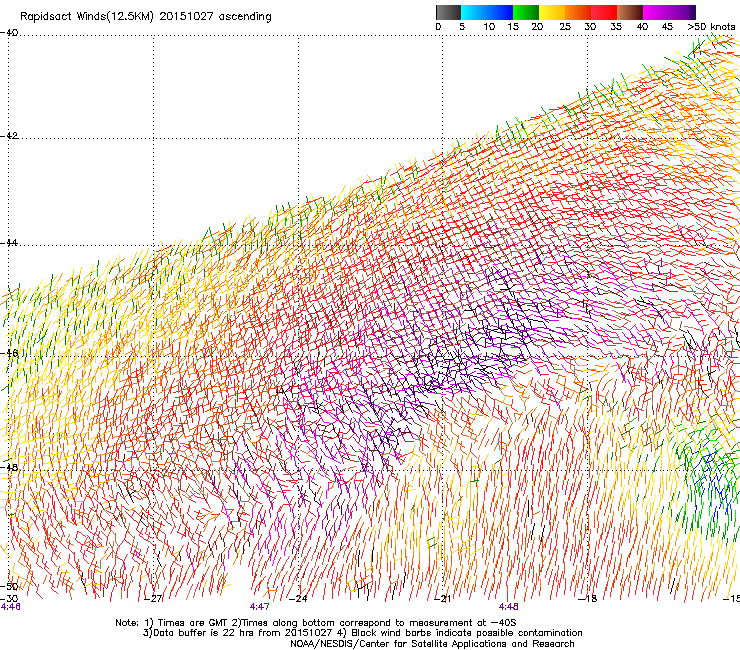The height and width of the screenshot is (650, 740).
Task: Click the purple time label '4:47'
Action: (x=260, y=607)
